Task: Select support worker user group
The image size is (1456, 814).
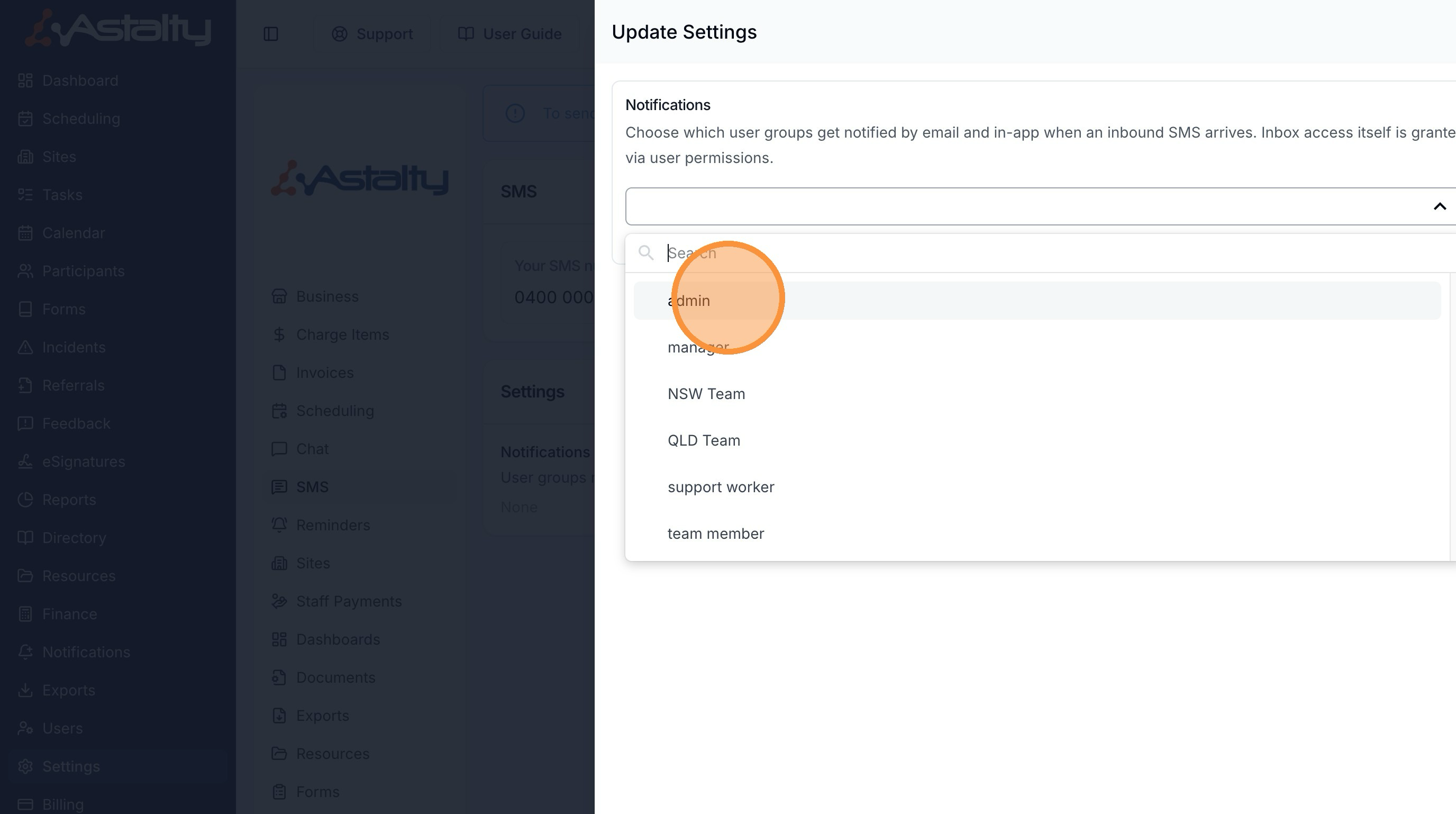Action: 1036,487
